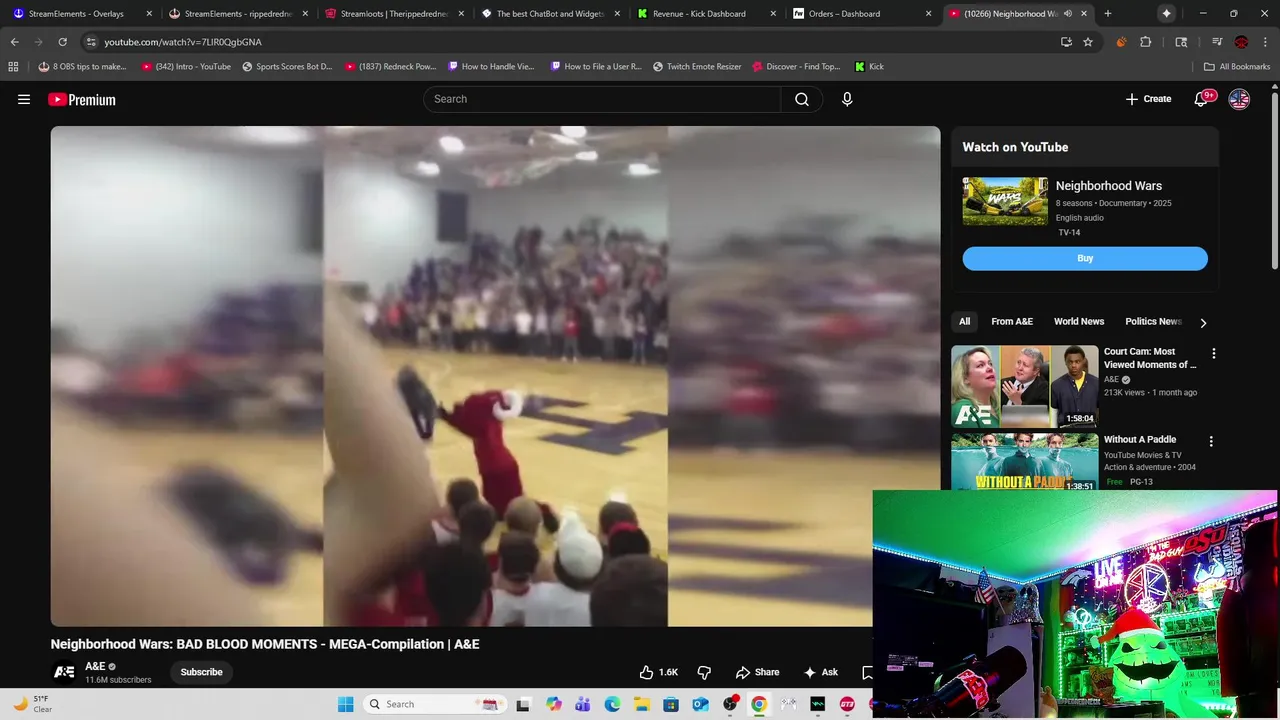The height and width of the screenshot is (720, 1280).
Task: Install app icon in address bar
Action: click(1066, 42)
